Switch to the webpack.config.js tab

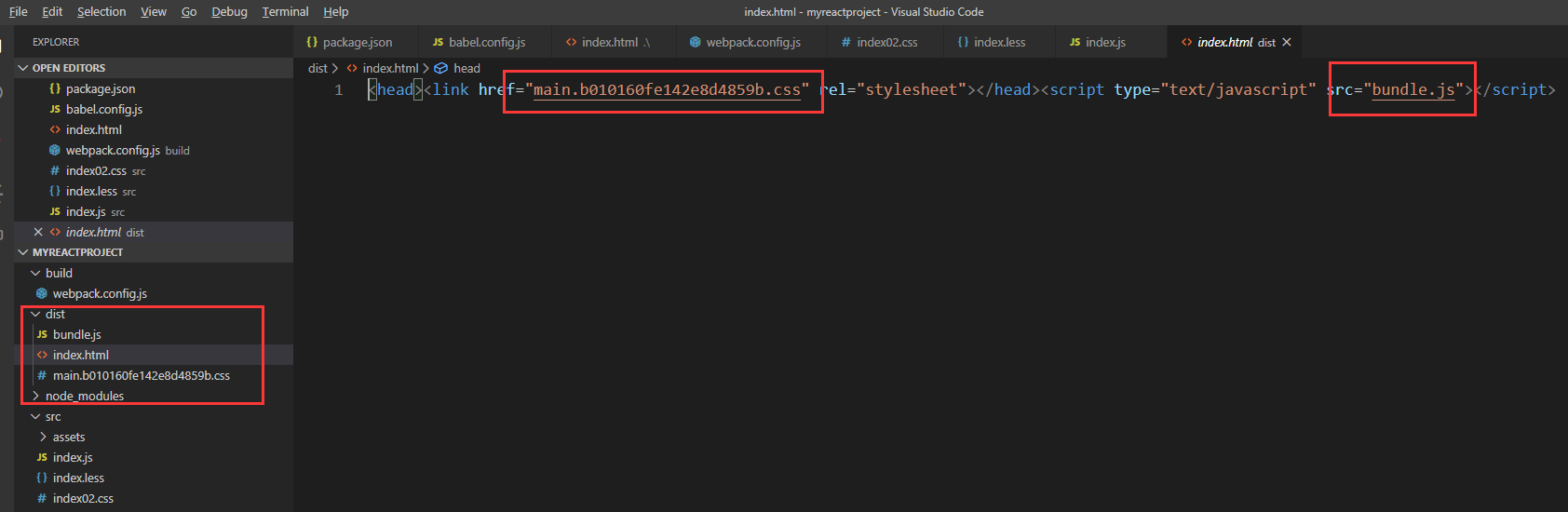(x=750, y=42)
